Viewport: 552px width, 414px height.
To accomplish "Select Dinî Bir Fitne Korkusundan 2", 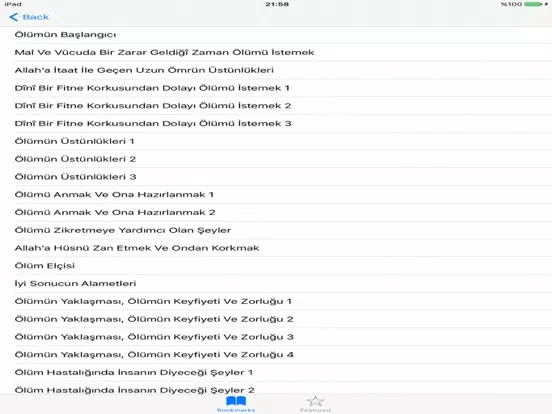I will (276, 106).
